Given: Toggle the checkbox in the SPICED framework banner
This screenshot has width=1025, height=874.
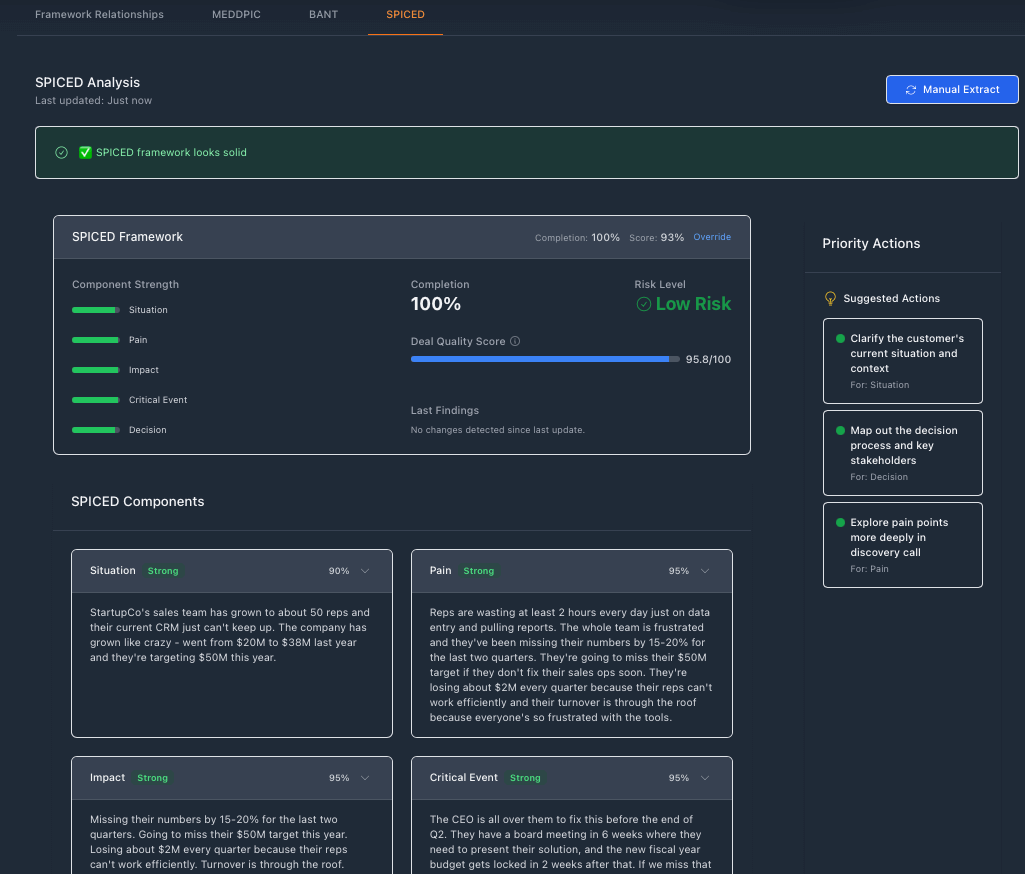Looking at the screenshot, I should [x=85, y=152].
